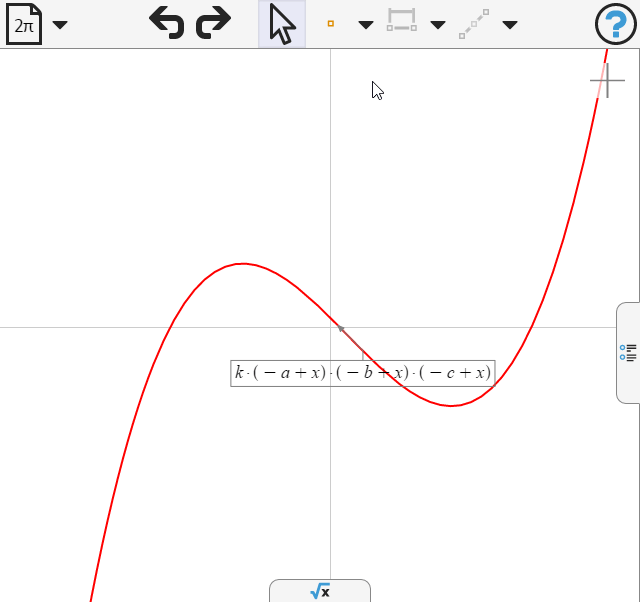Expand the document menu dropdown arrow
Viewport: 640px width, 602px height.
(60, 25)
